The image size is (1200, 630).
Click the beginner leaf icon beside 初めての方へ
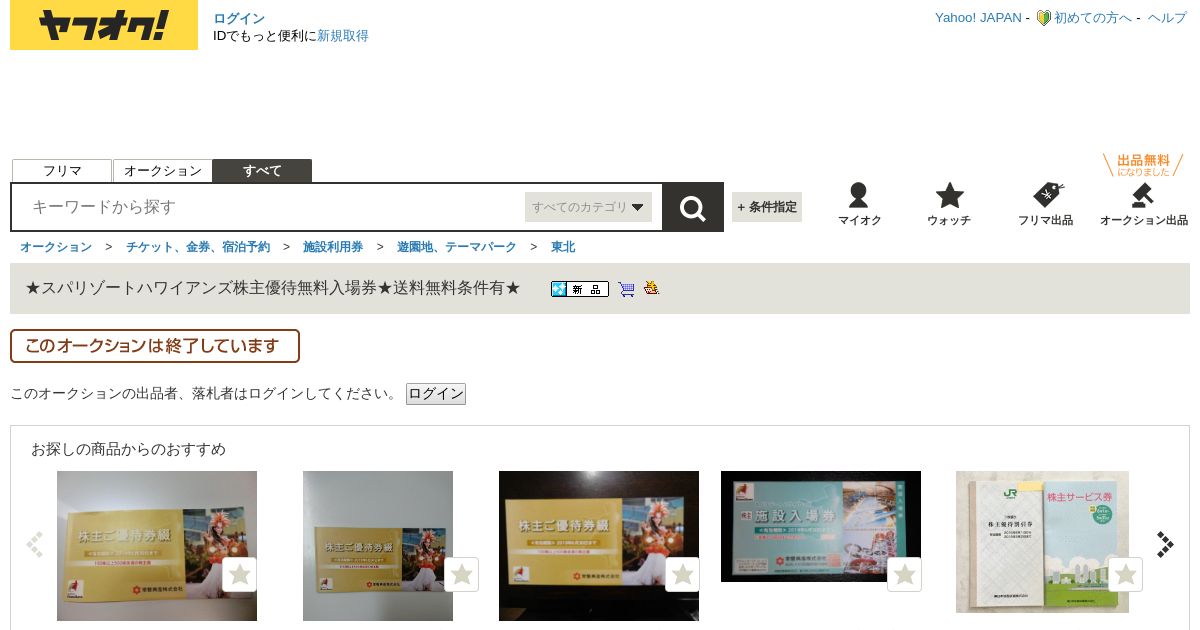1043,18
